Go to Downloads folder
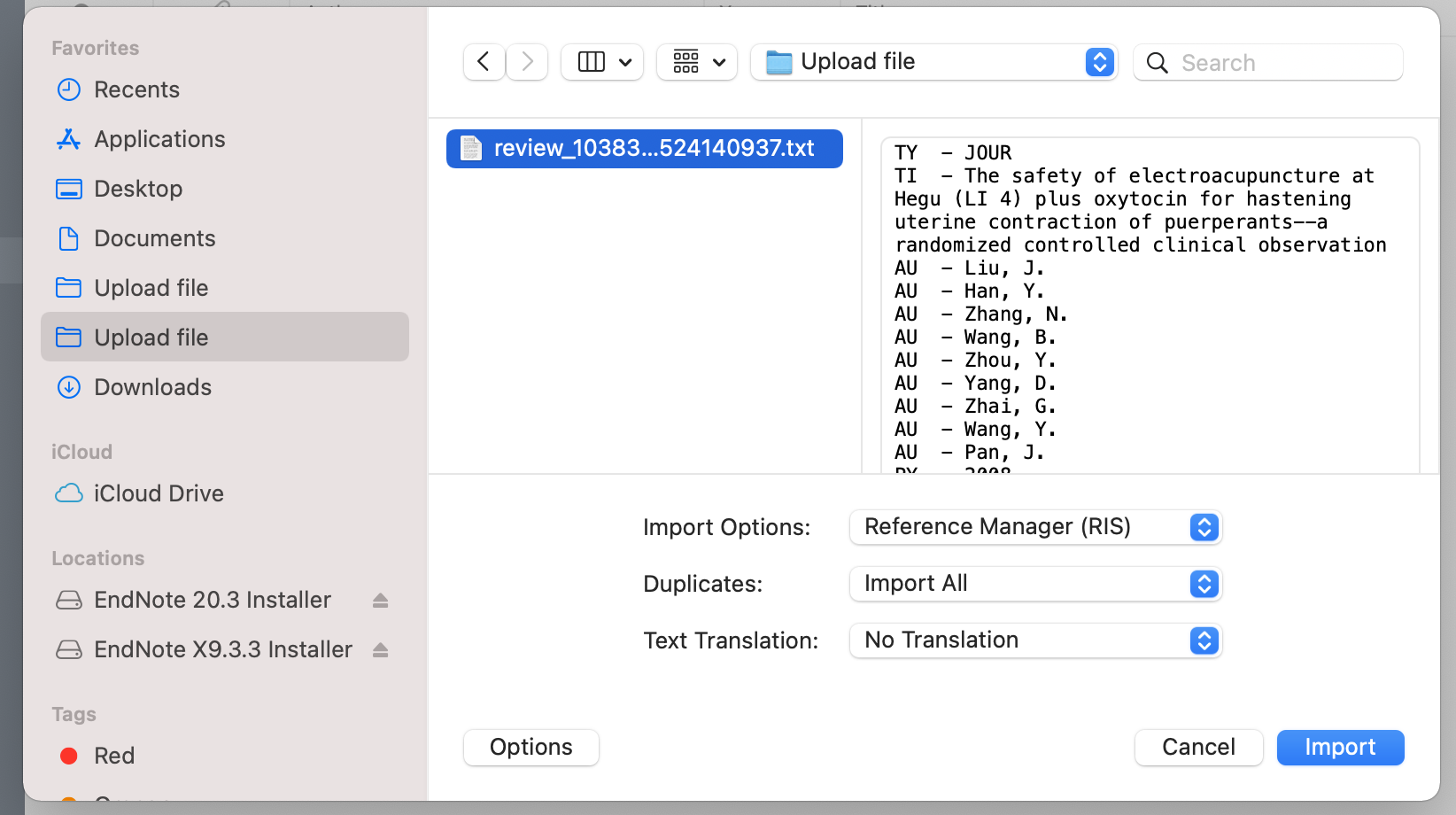 pyautogui.click(x=152, y=387)
